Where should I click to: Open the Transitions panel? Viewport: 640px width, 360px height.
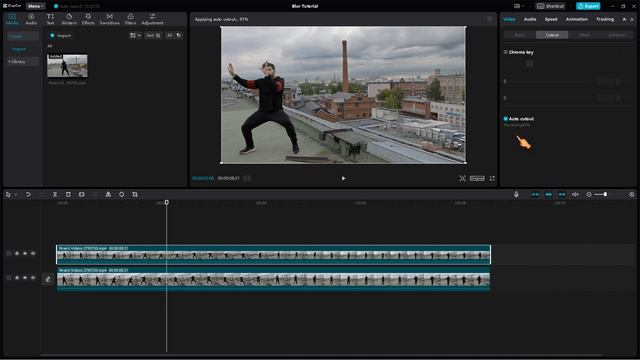pyautogui.click(x=109, y=19)
